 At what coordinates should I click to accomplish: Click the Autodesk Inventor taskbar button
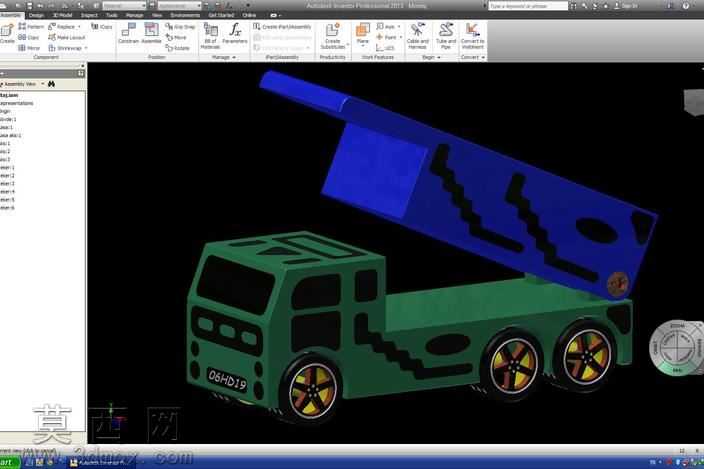pos(99,463)
